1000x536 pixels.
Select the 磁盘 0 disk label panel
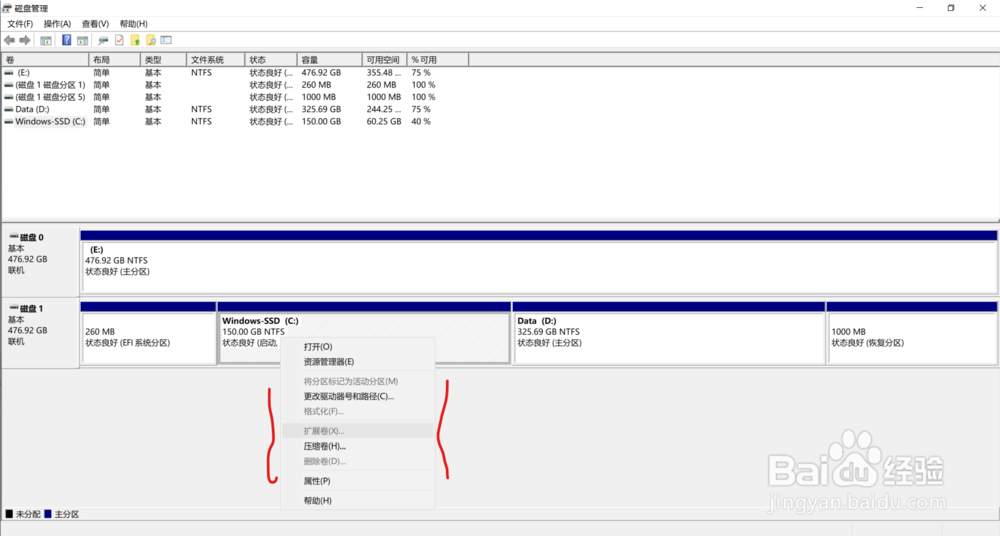[x=40, y=260]
